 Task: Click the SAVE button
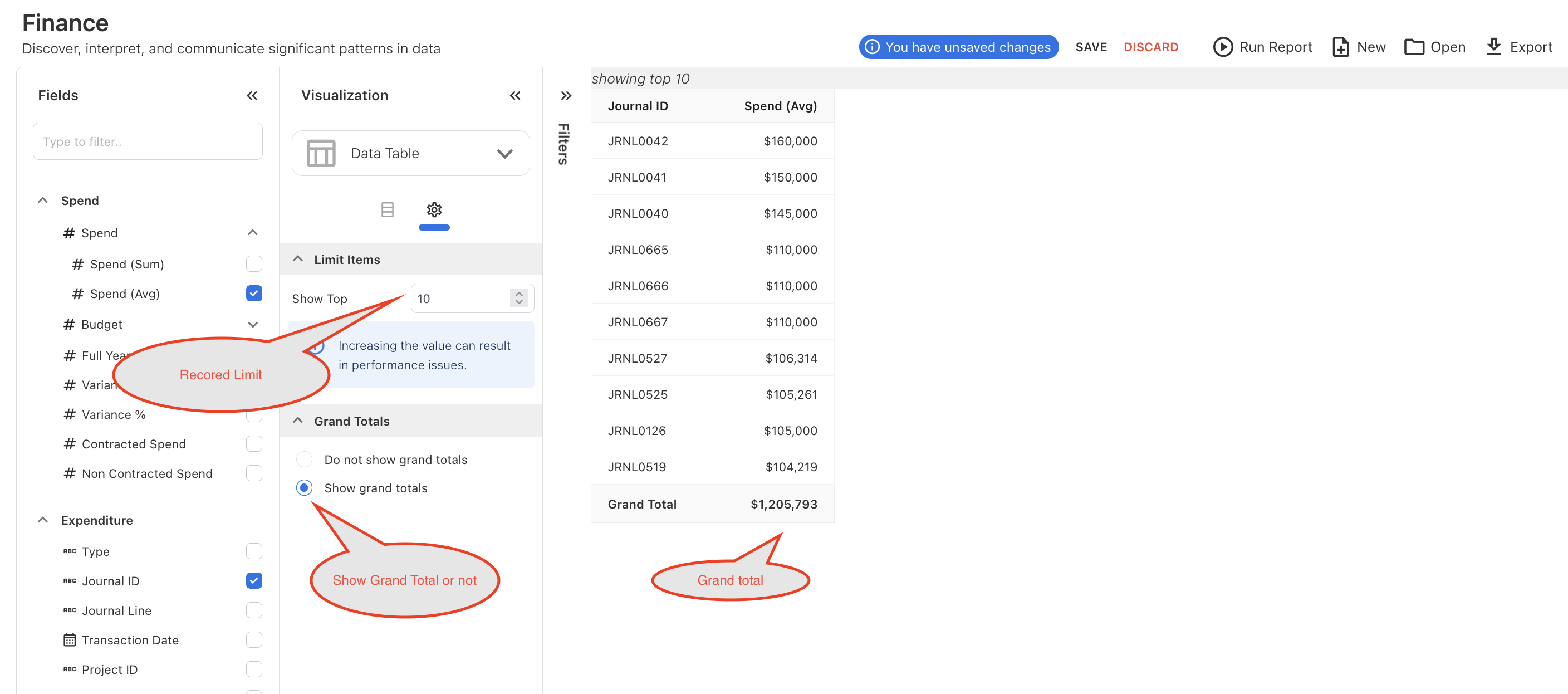1091,47
